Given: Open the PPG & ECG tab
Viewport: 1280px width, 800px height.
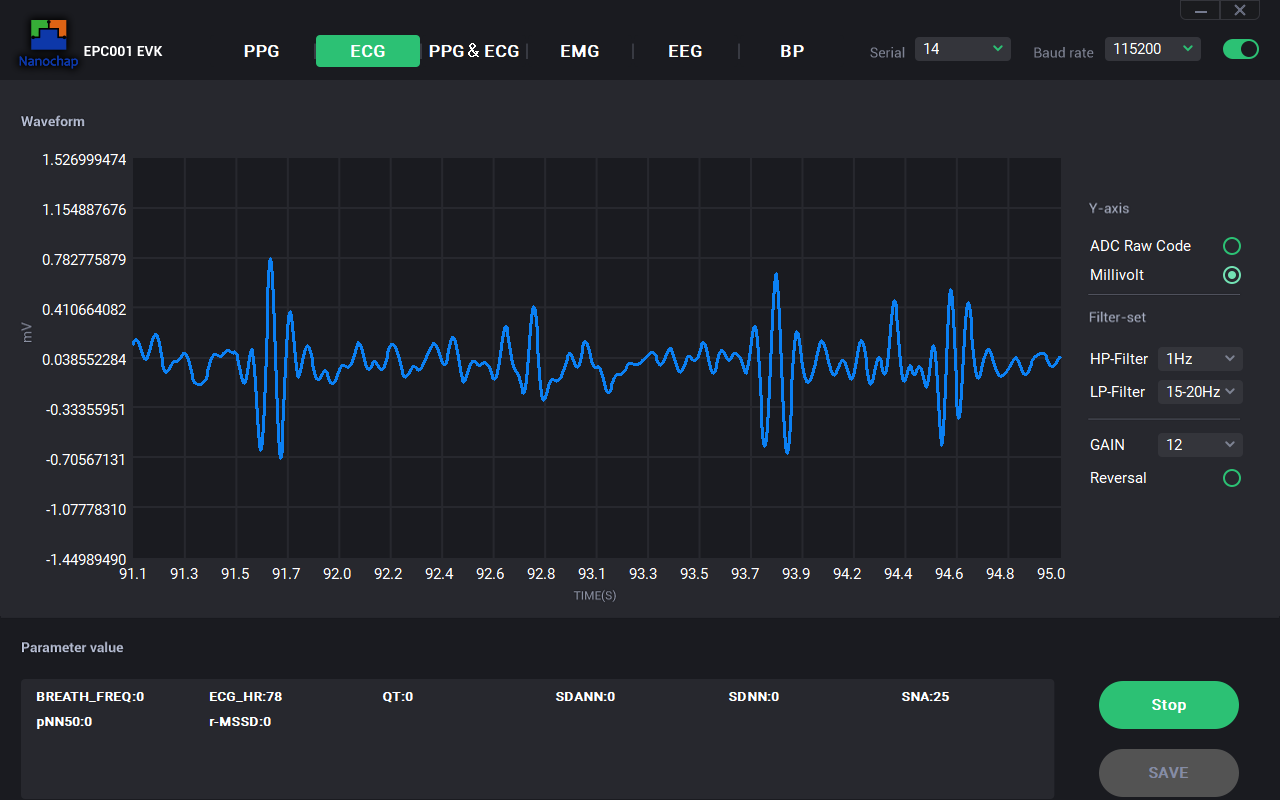Looking at the screenshot, I should (x=474, y=51).
